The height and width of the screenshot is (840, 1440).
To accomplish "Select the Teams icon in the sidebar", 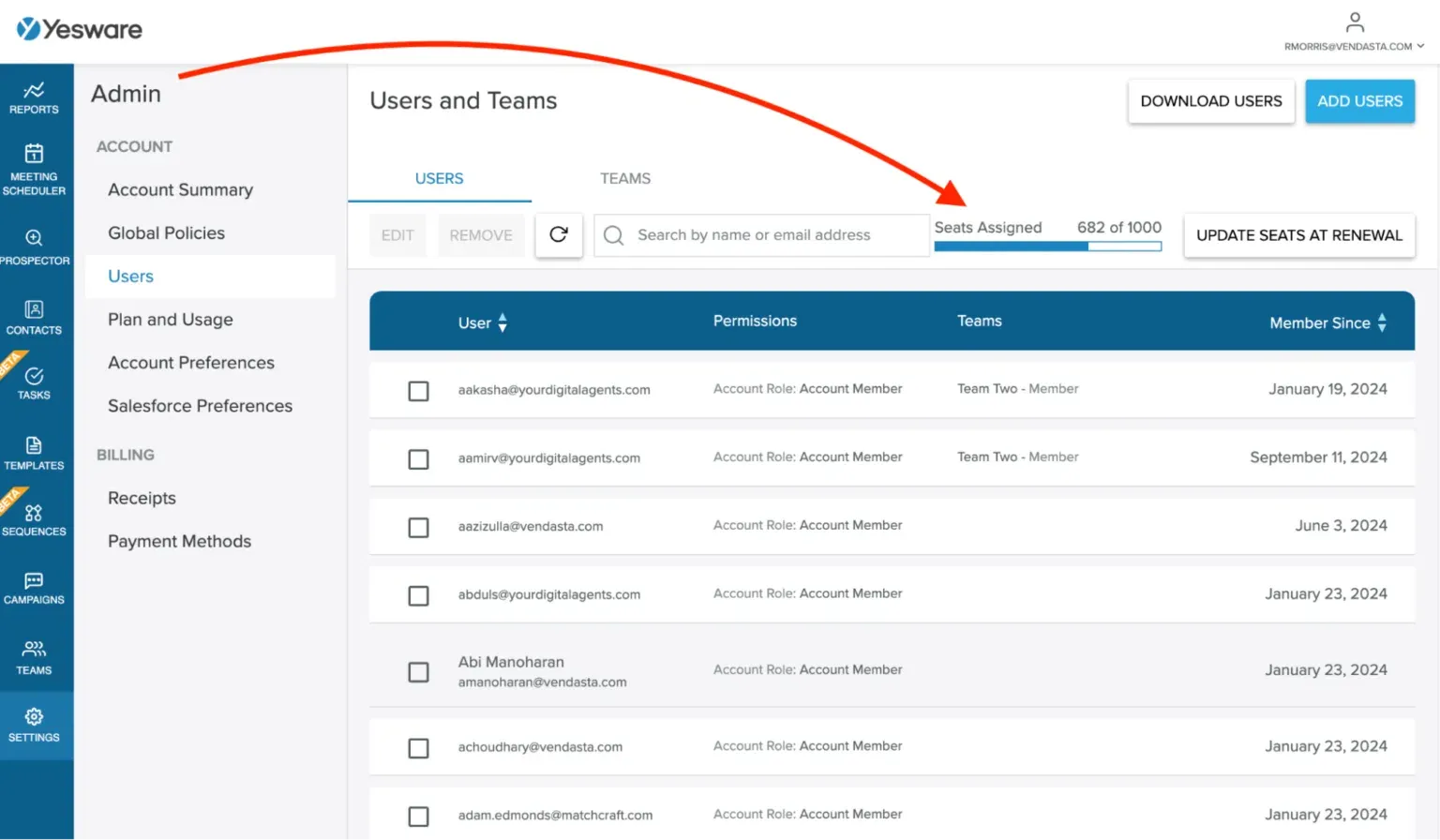I will click(x=35, y=656).
